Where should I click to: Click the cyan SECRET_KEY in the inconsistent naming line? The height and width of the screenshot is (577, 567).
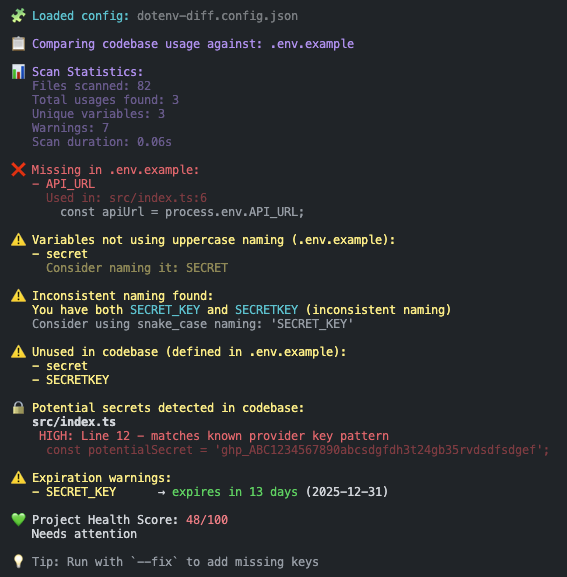tap(165, 310)
